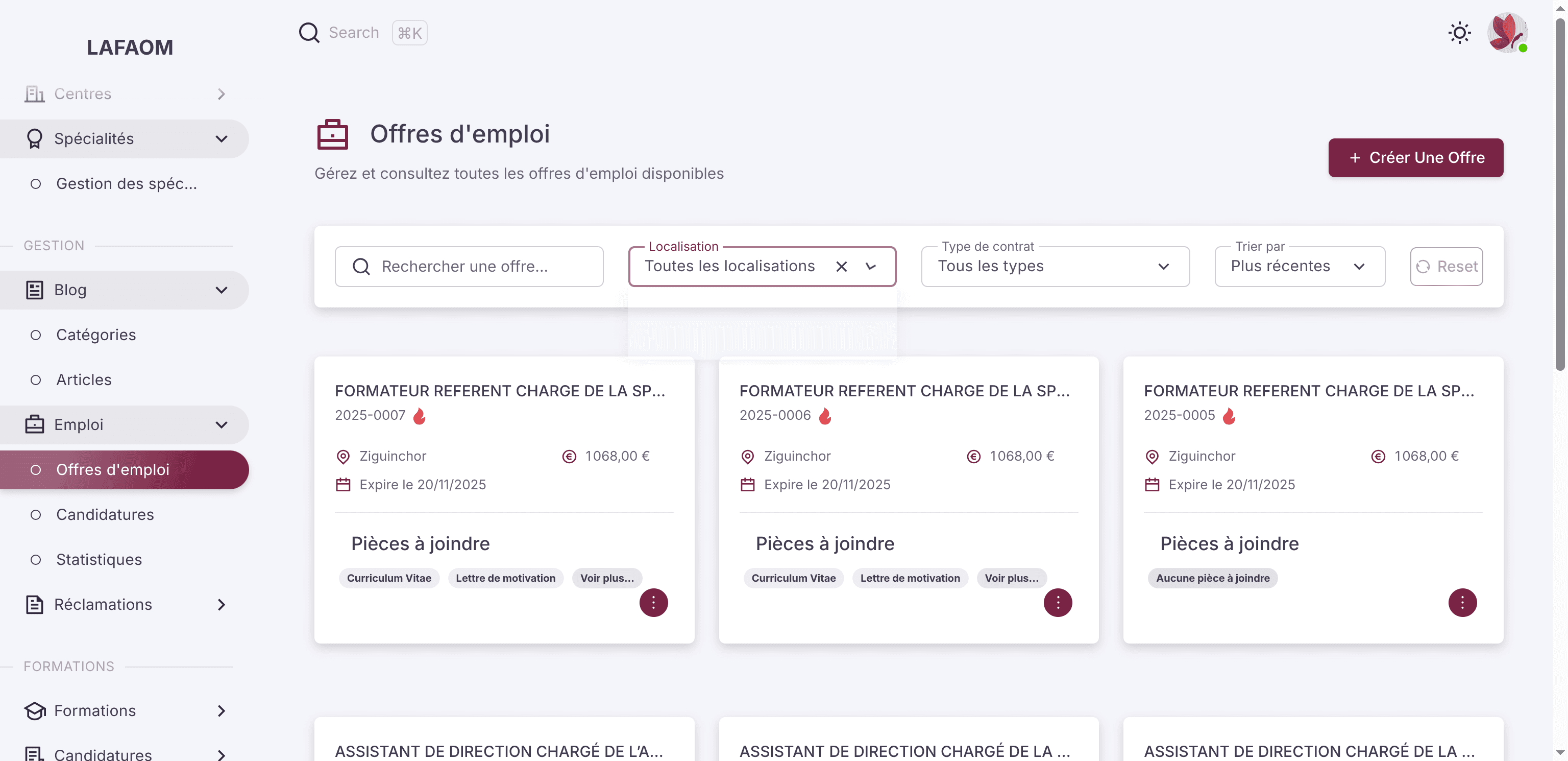Click the page vertical scrollbar thumb

[x=1559, y=195]
